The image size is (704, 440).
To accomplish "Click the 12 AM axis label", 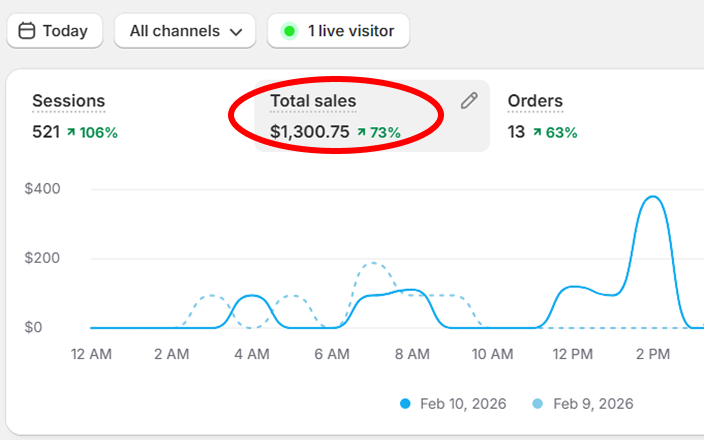I will [x=91, y=354].
